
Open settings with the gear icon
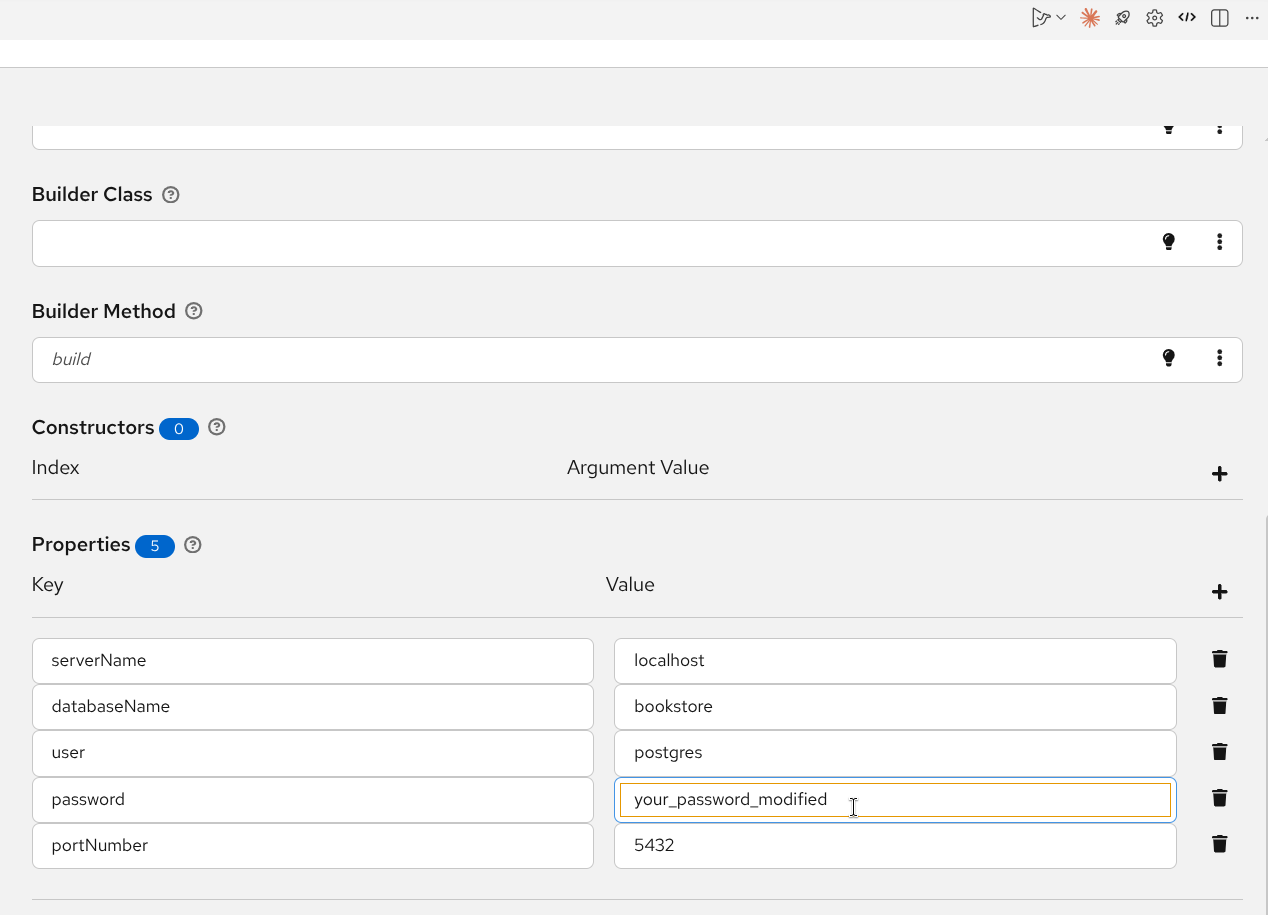pyautogui.click(x=1155, y=18)
